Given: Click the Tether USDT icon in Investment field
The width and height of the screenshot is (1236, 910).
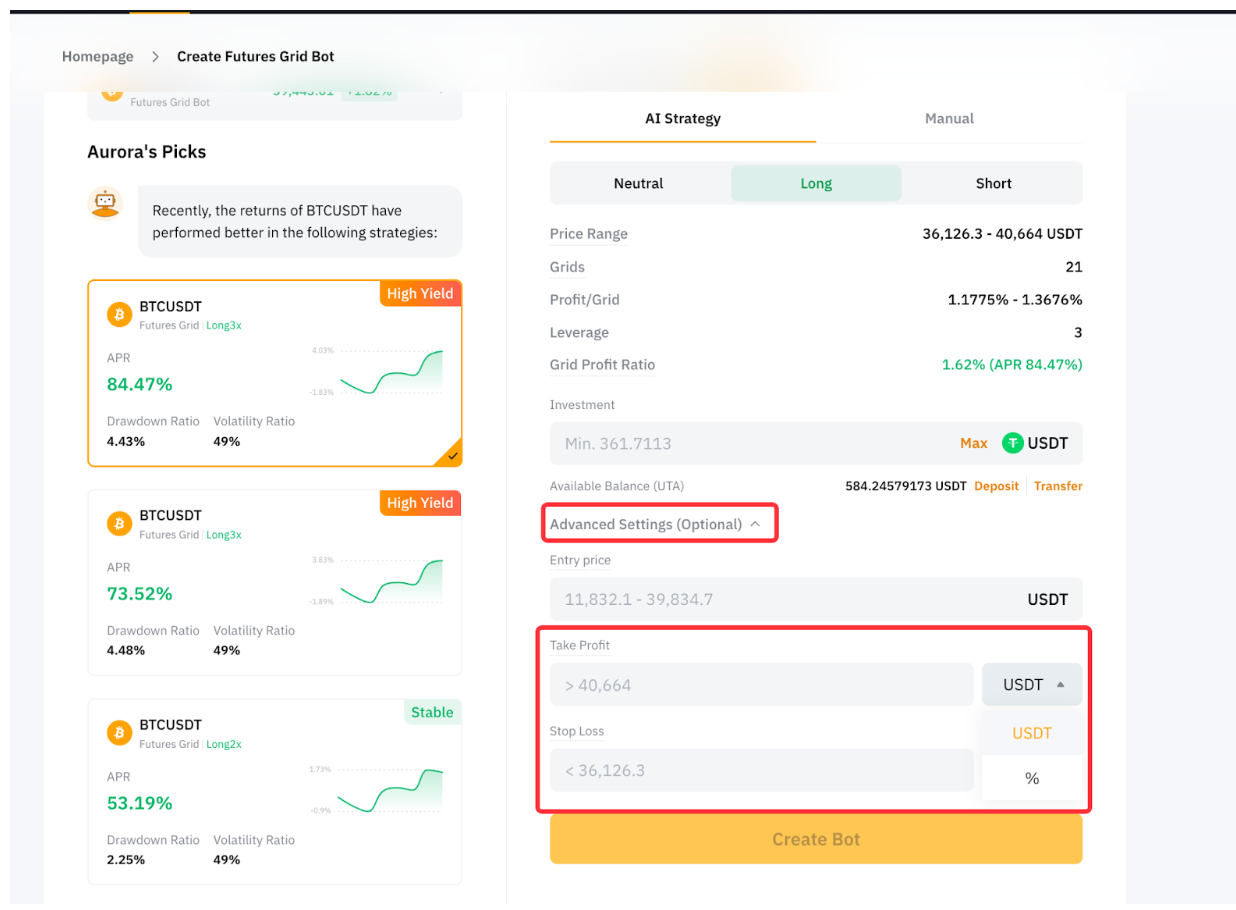Looking at the screenshot, I should [1013, 443].
